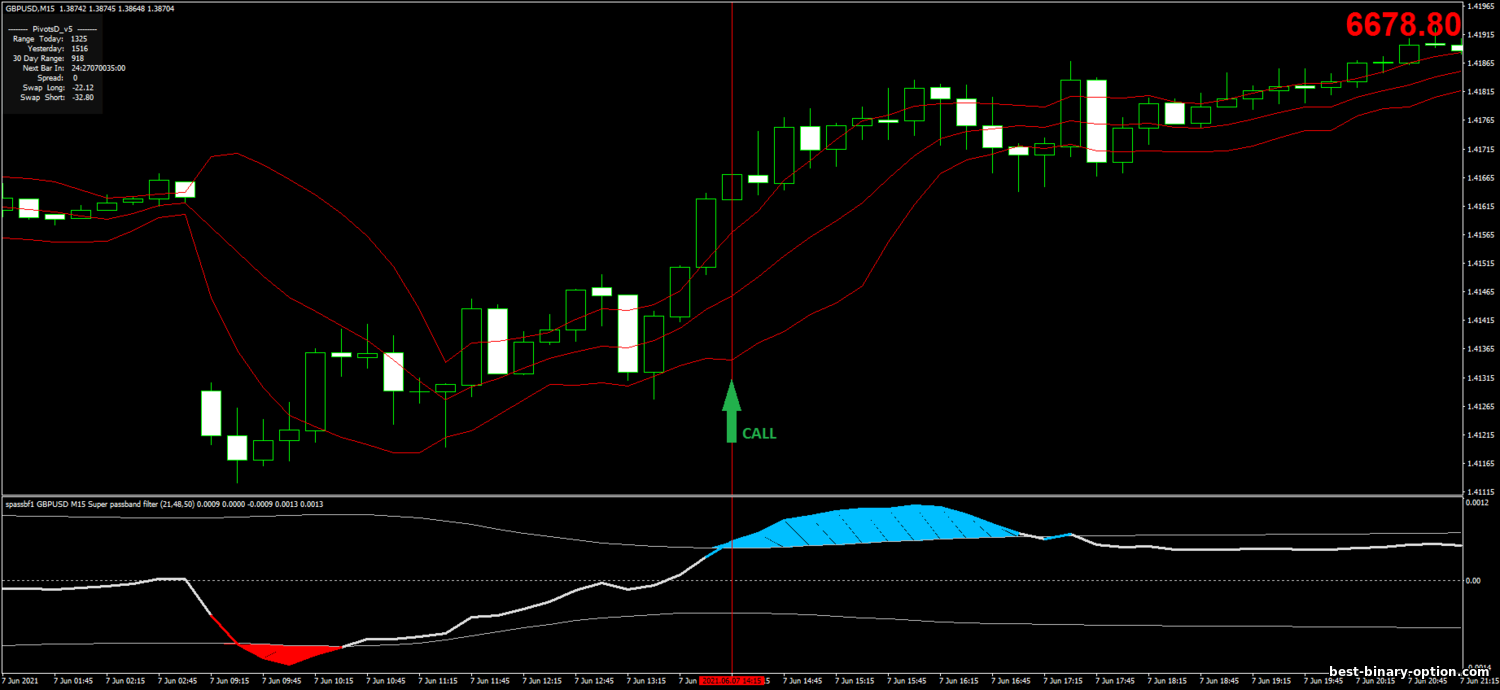Screen dimensions: 1500x690
Task: Click the 1.41365 price axis label
Action: point(1478,349)
